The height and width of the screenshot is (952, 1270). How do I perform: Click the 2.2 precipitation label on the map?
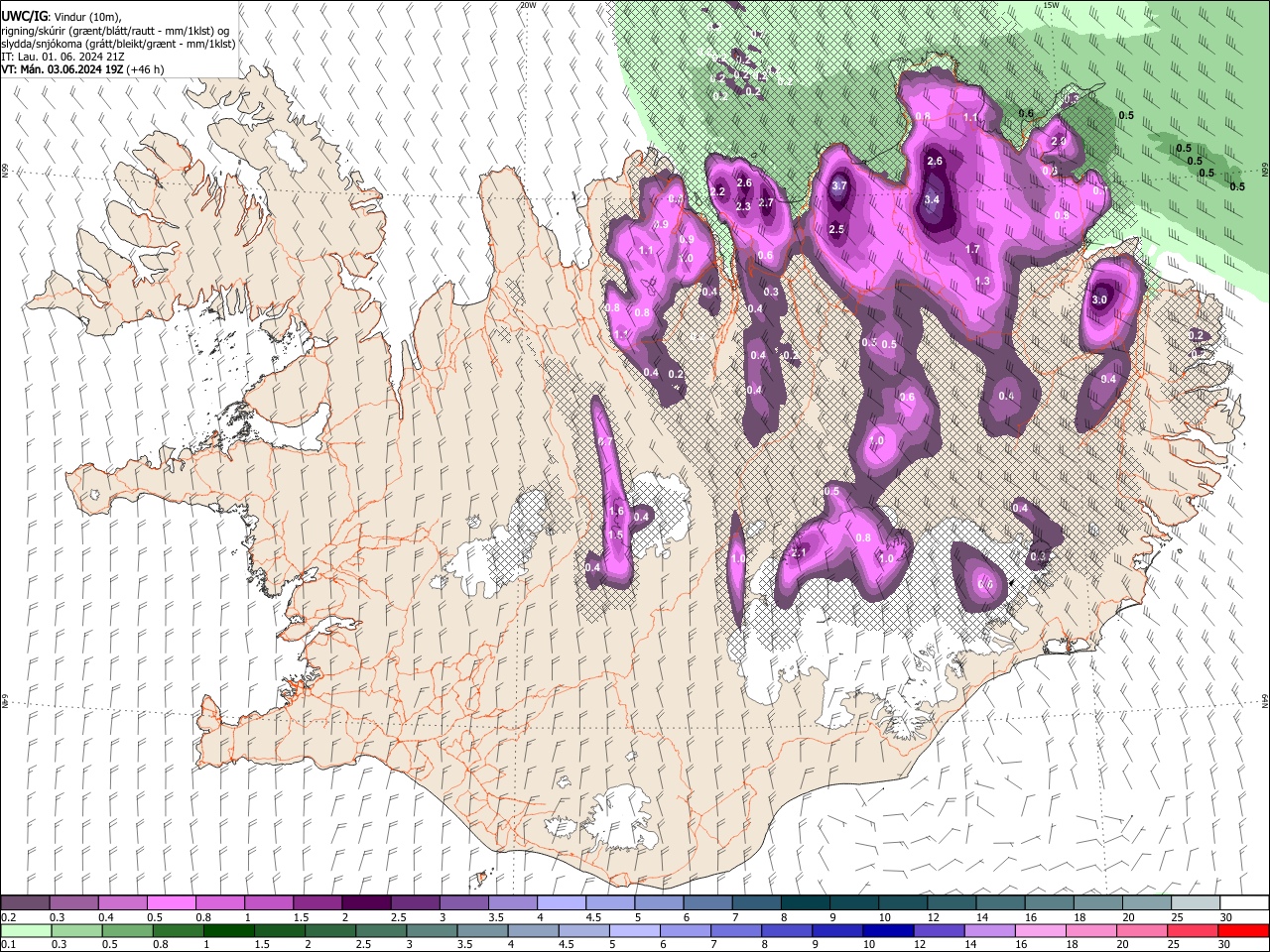pyautogui.click(x=718, y=191)
